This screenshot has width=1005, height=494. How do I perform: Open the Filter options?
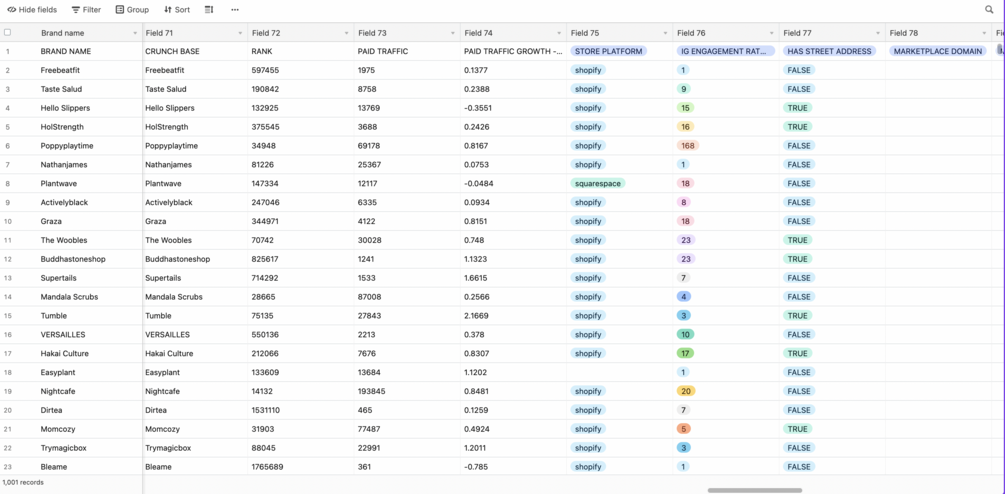(x=86, y=10)
